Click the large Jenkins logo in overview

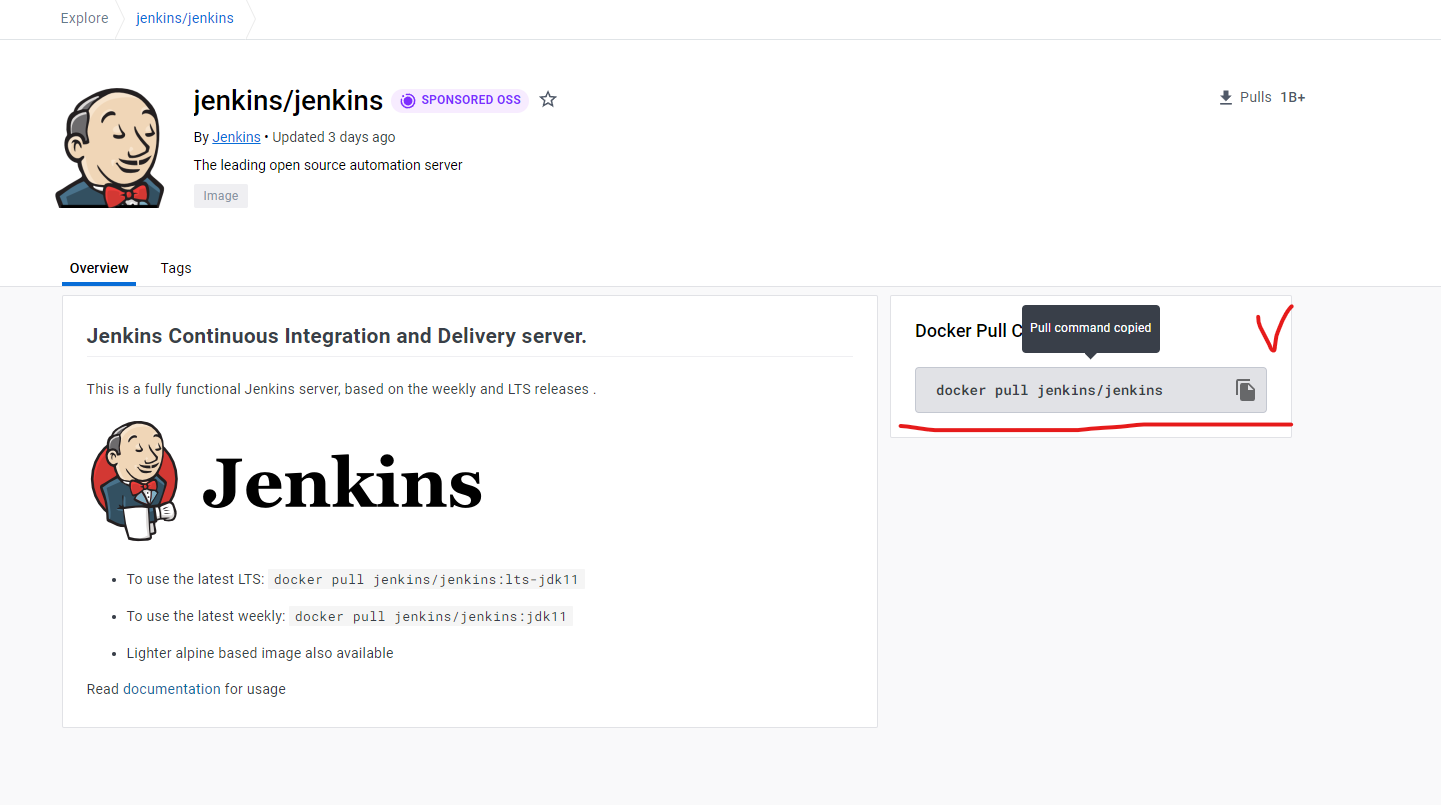pos(286,481)
